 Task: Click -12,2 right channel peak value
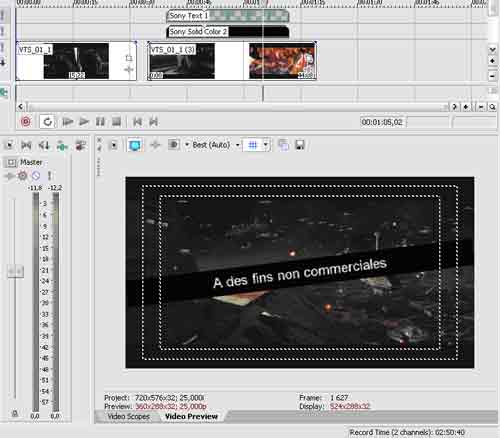[55, 188]
